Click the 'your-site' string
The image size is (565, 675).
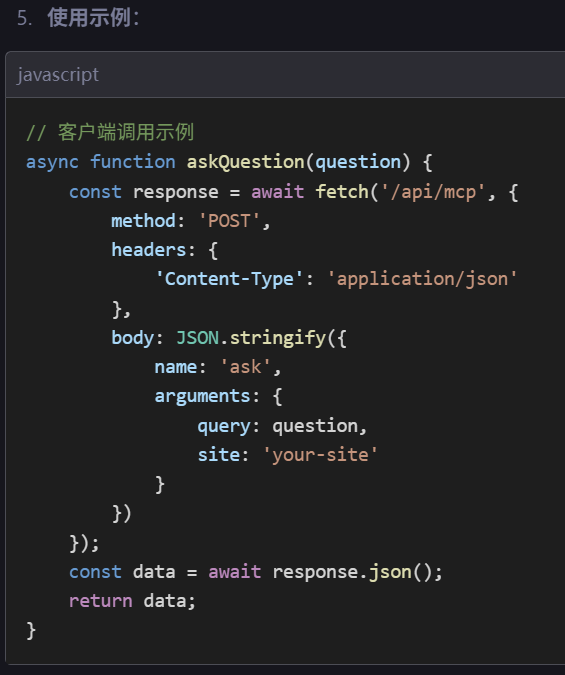pyautogui.click(x=320, y=455)
